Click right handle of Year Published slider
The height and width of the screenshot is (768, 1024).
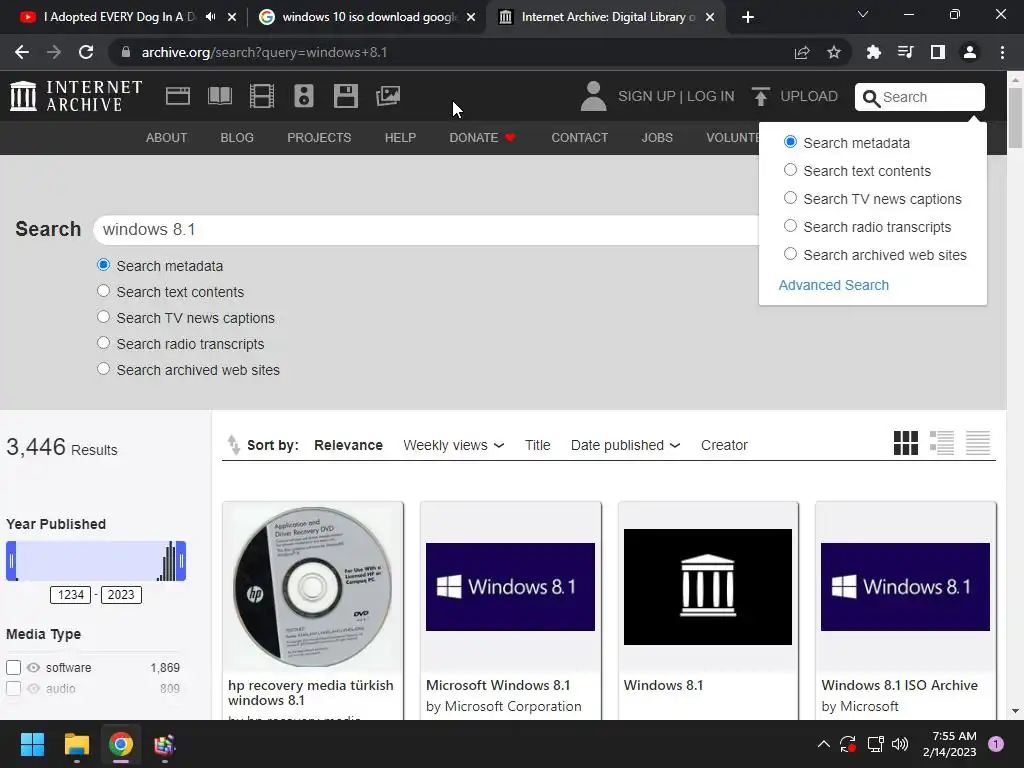point(181,560)
